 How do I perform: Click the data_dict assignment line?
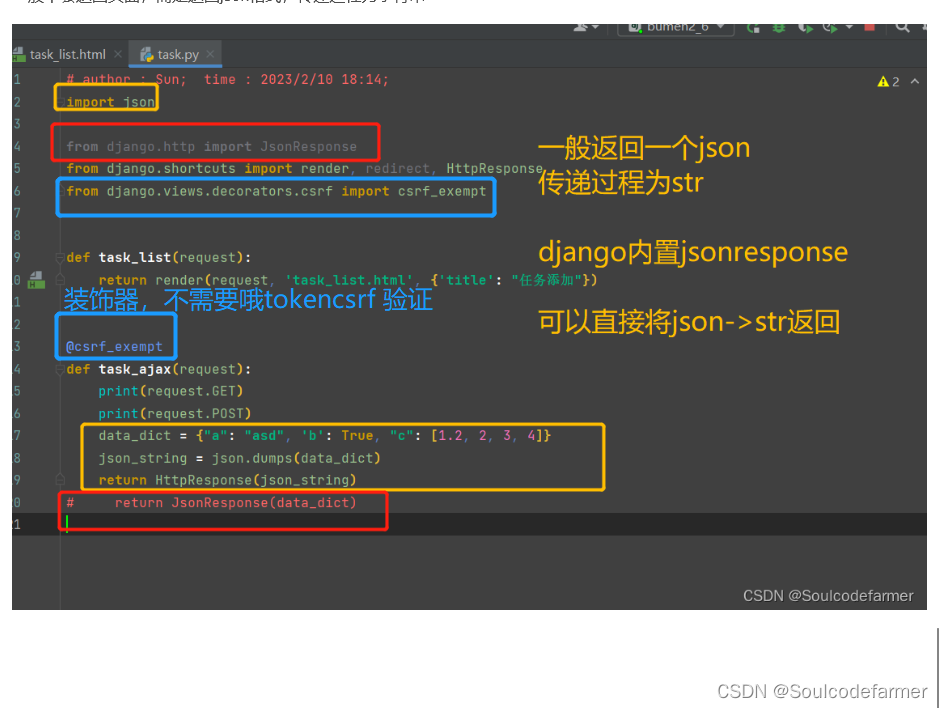coord(325,436)
